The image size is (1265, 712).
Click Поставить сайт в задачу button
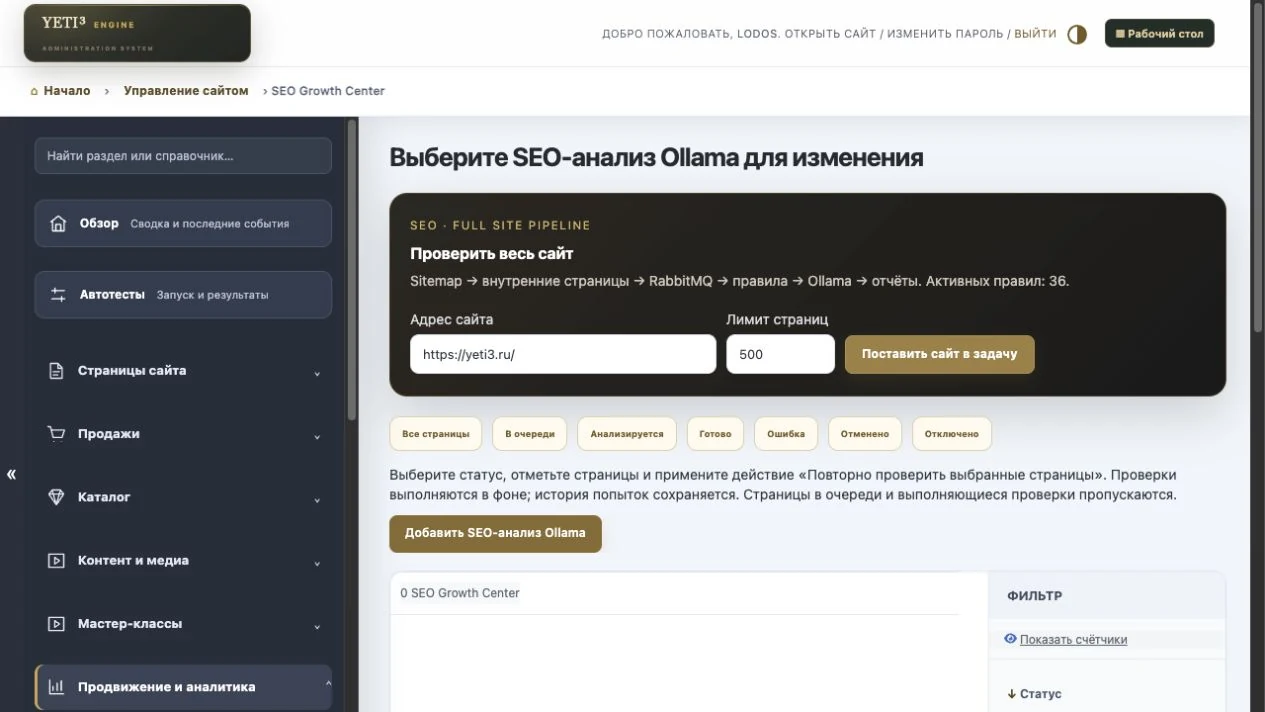tap(939, 354)
